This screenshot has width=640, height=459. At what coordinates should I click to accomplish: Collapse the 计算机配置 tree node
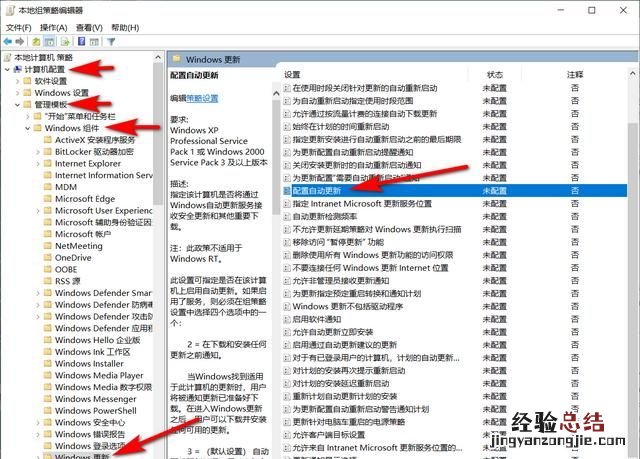7,69
